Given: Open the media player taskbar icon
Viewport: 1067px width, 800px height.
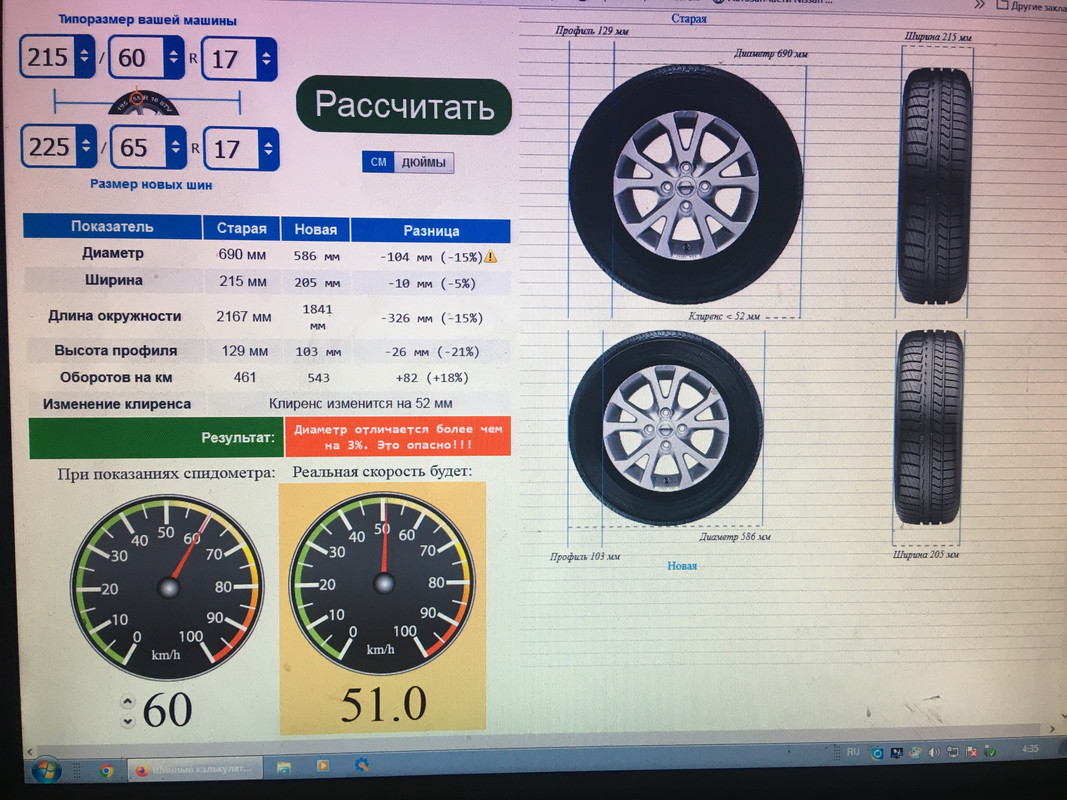Looking at the screenshot, I should click(x=323, y=766).
